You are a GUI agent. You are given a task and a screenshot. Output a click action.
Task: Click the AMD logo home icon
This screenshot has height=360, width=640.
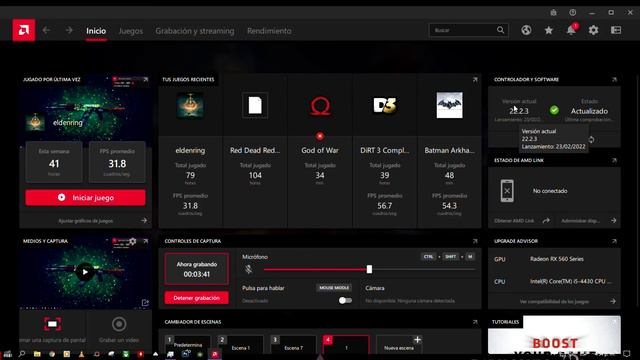23,30
